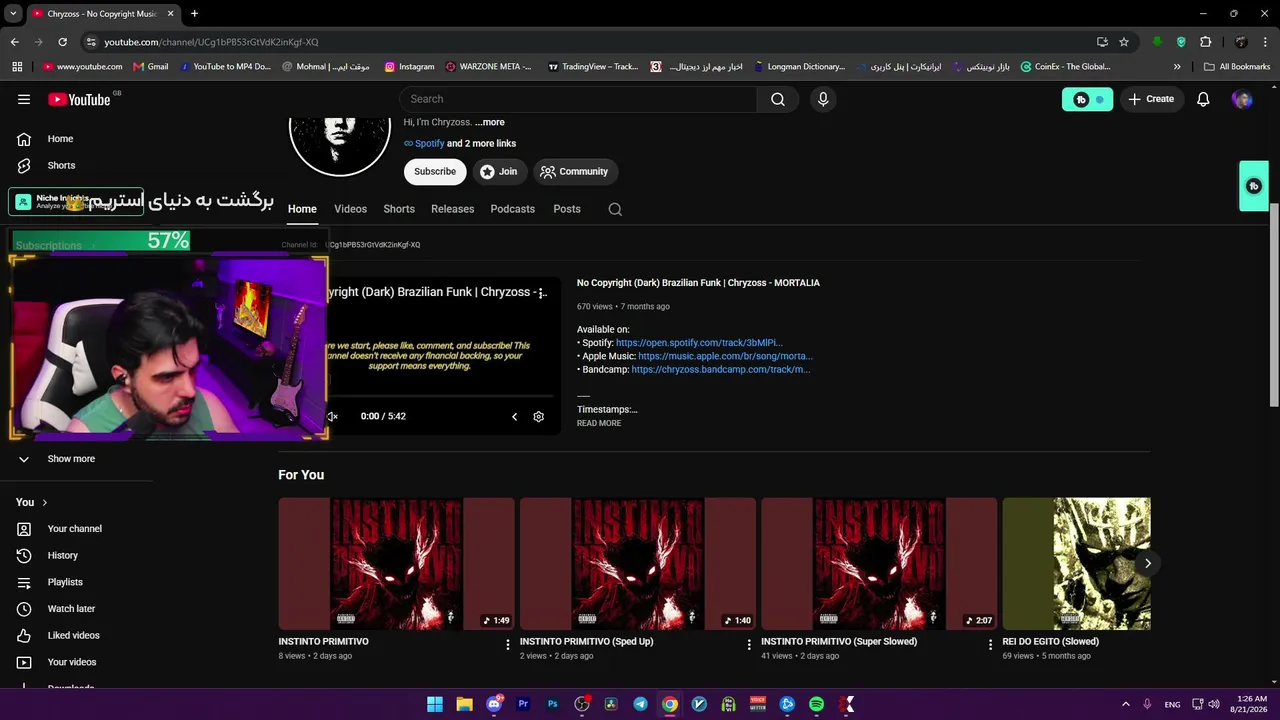Open options for INSTINTO PRIMITIVO video
Image resolution: width=1280 pixels, height=720 pixels.
coord(507,645)
